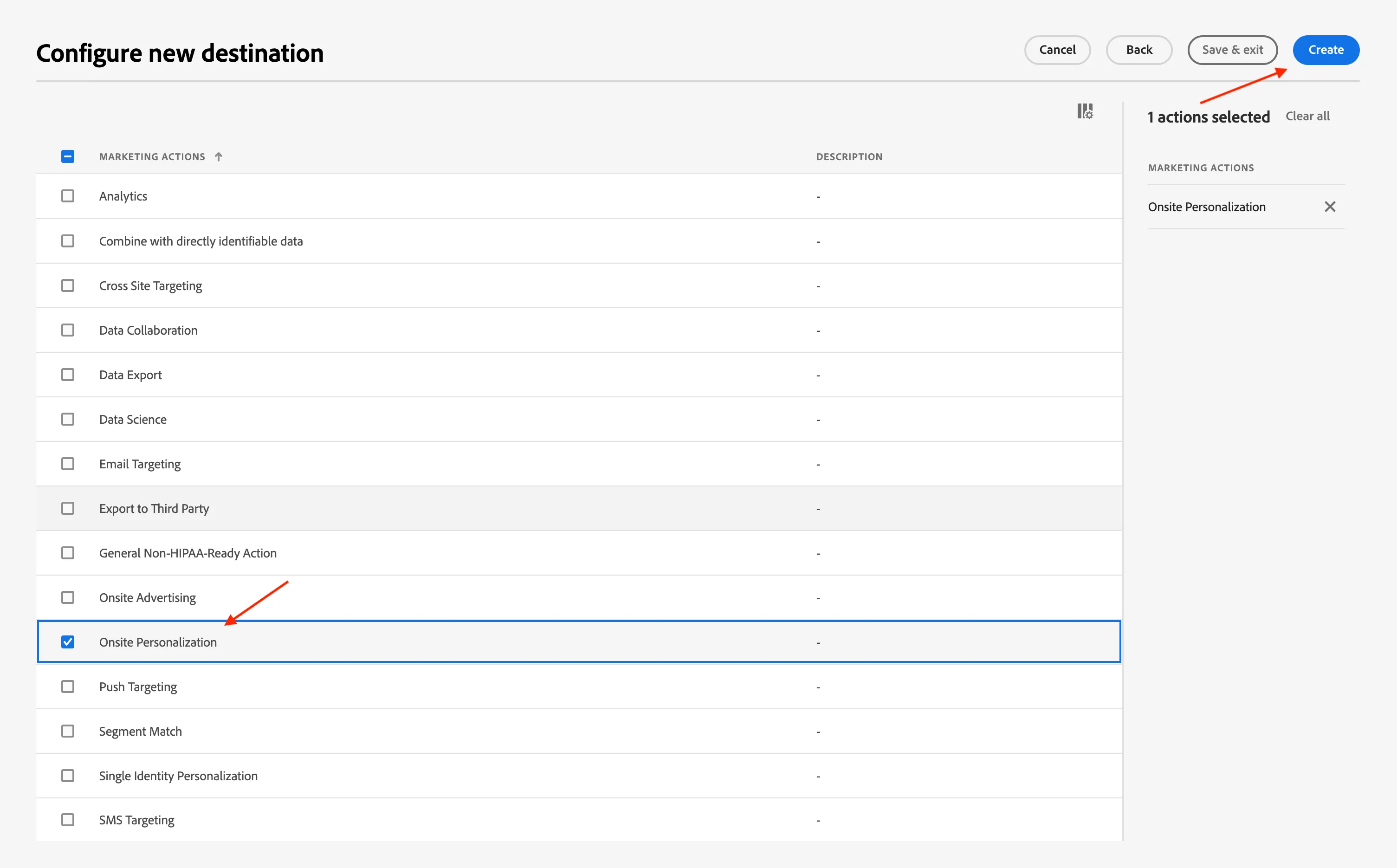Screen dimensions: 1397x868
Task: Tick the Segment Match checkbox
Action: click(68, 732)
